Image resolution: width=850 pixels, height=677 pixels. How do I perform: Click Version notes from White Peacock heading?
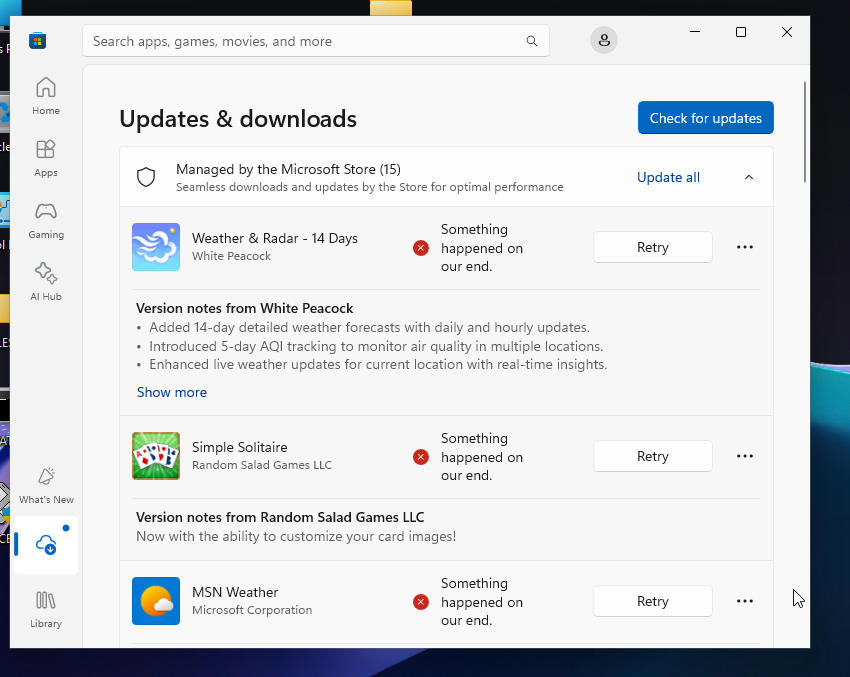tap(244, 308)
